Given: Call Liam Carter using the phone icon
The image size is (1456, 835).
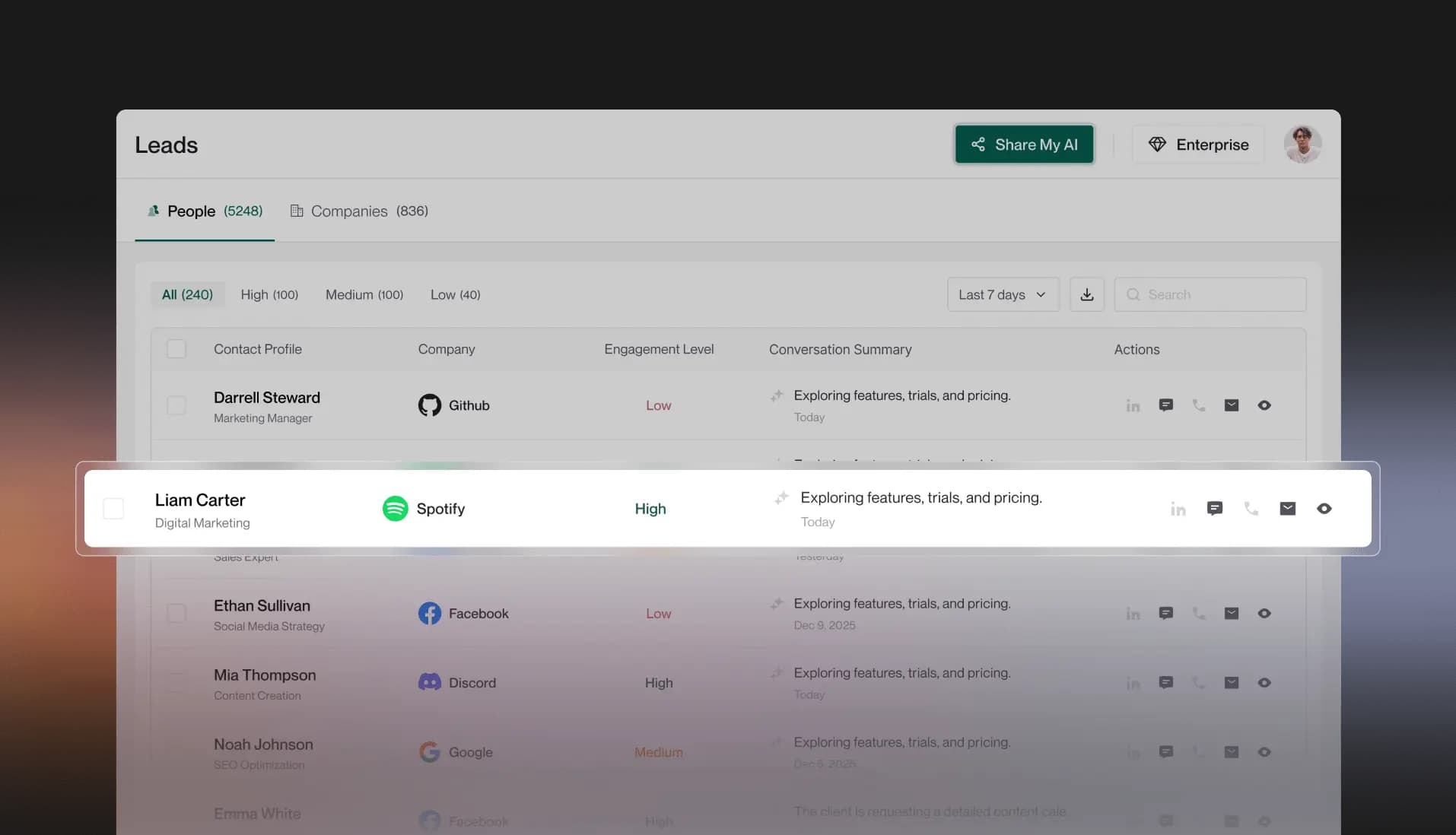Looking at the screenshot, I should (1251, 508).
